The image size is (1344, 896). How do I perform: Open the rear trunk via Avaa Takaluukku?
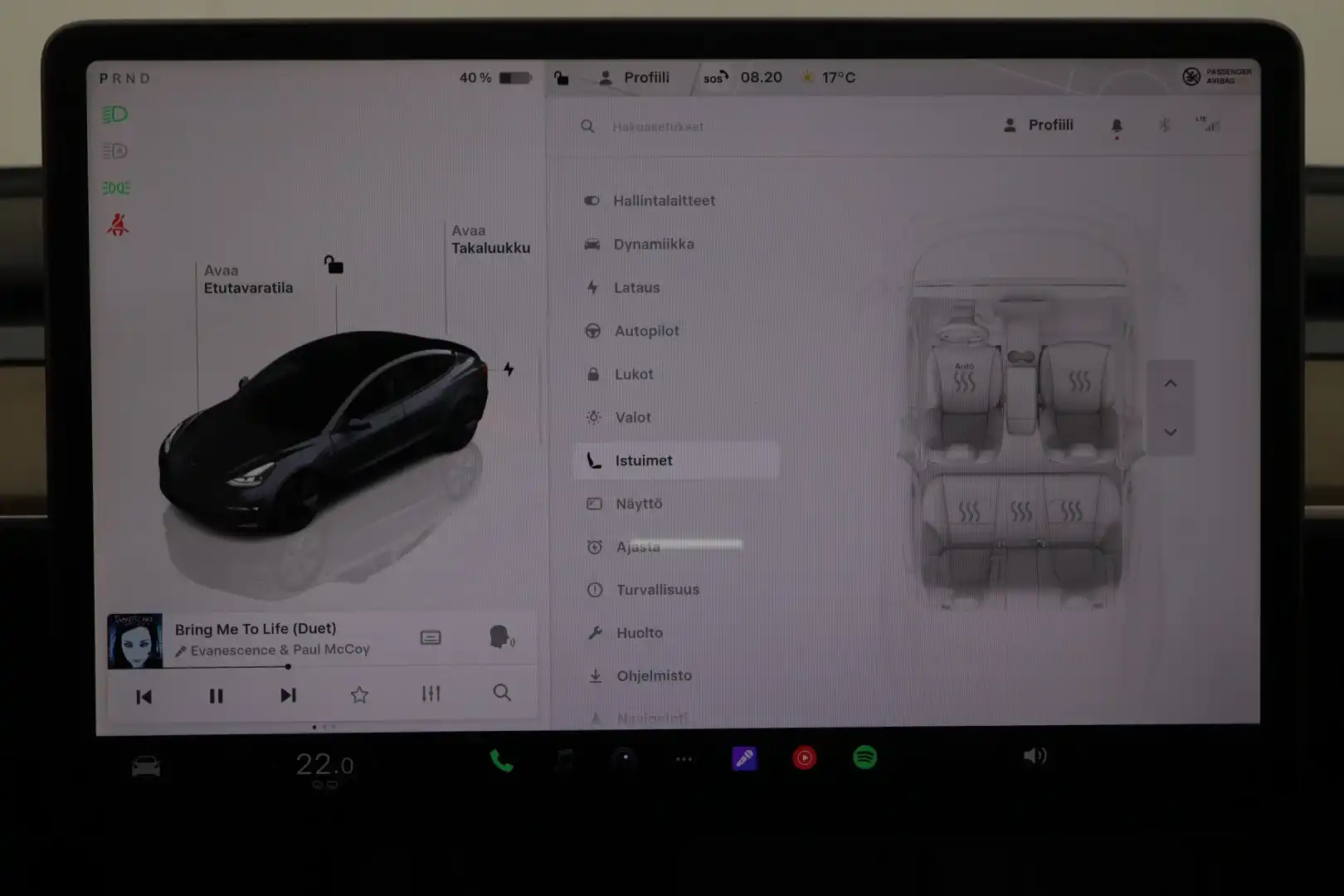pos(490,240)
